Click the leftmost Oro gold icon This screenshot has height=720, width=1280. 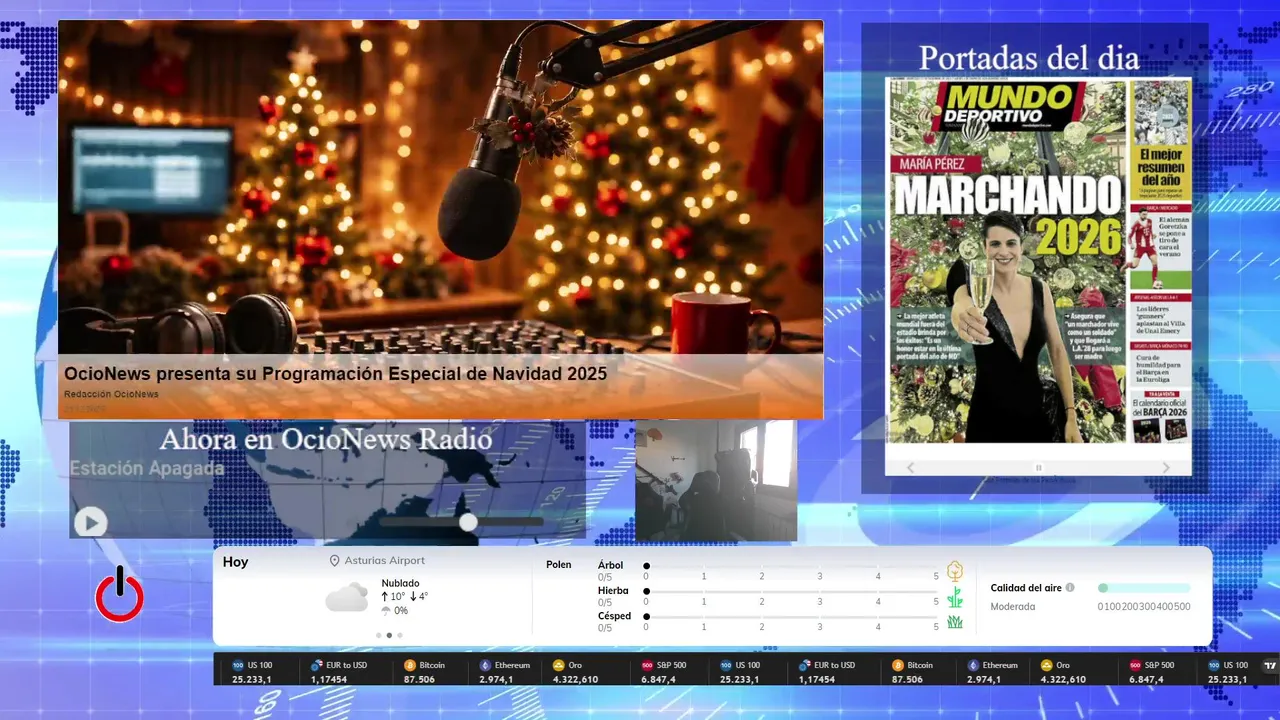click(559, 665)
